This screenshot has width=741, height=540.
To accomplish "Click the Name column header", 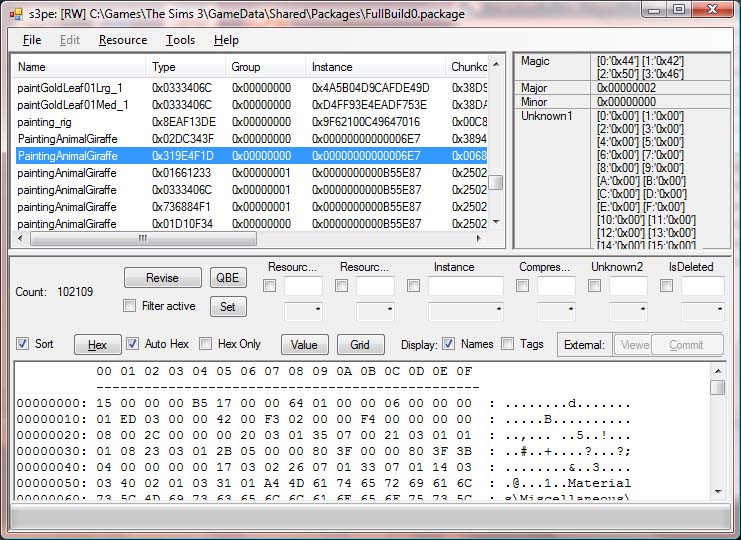I will pyautogui.click(x=78, y=67).
